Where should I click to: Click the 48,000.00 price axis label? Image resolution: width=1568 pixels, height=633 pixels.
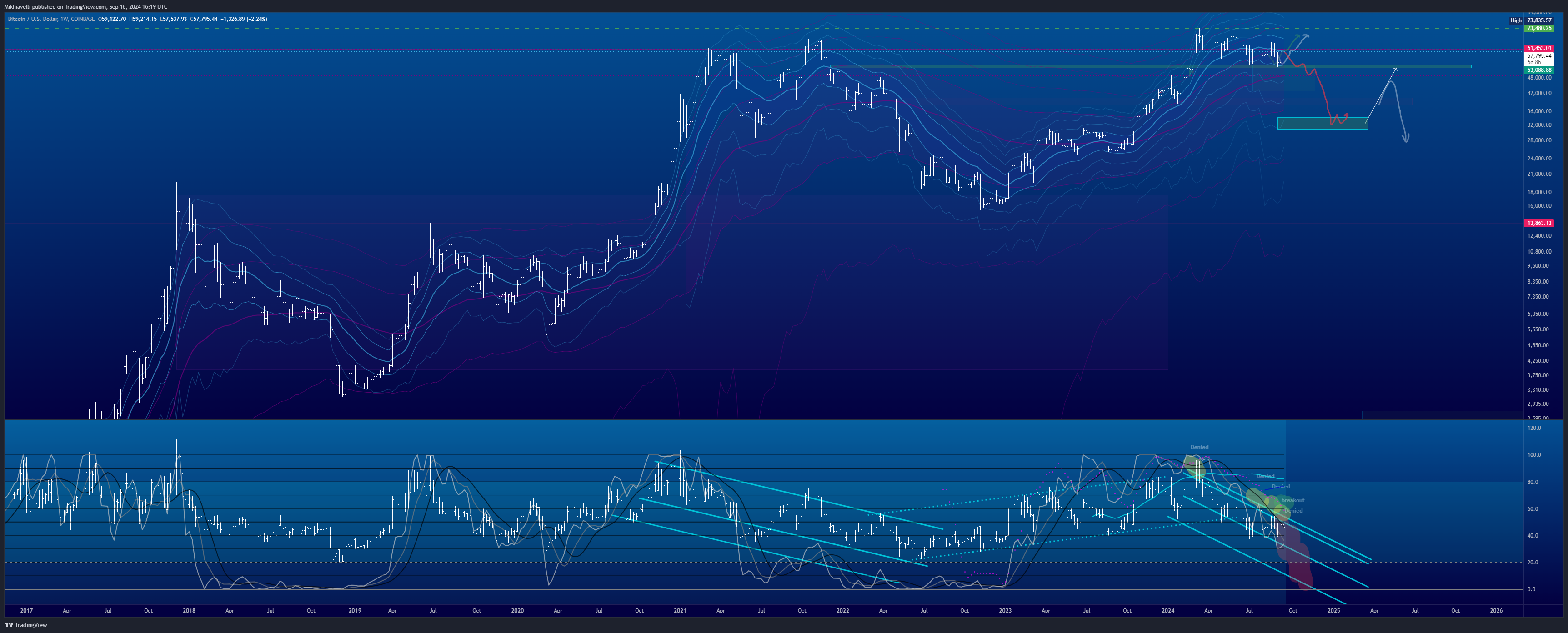(1539, 78)
